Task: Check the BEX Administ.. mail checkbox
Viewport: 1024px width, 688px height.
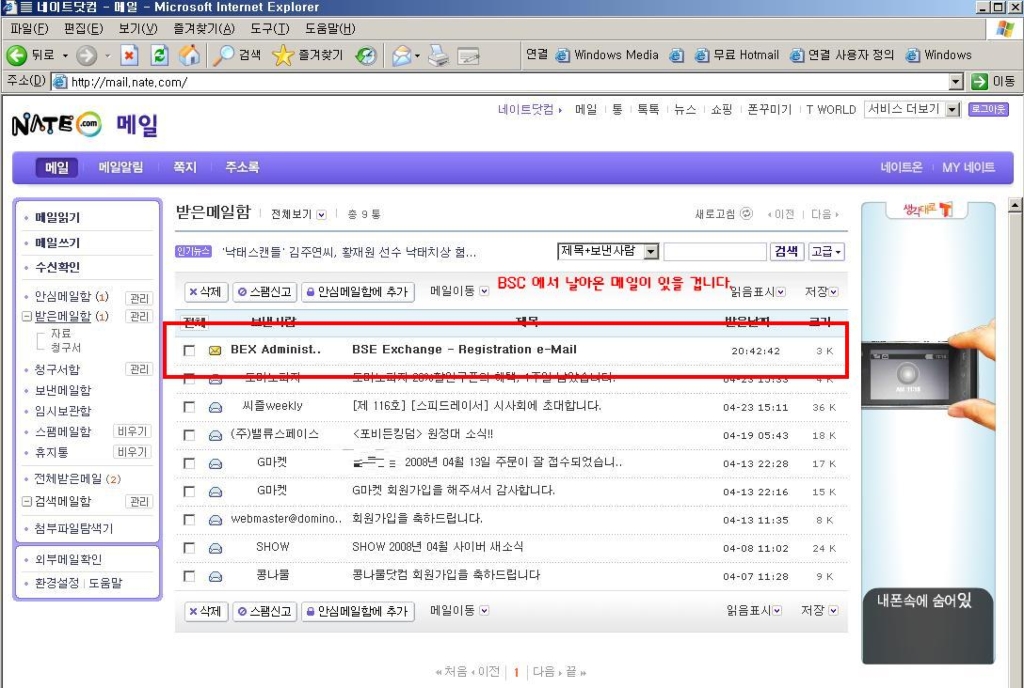Action: [189, 351]
